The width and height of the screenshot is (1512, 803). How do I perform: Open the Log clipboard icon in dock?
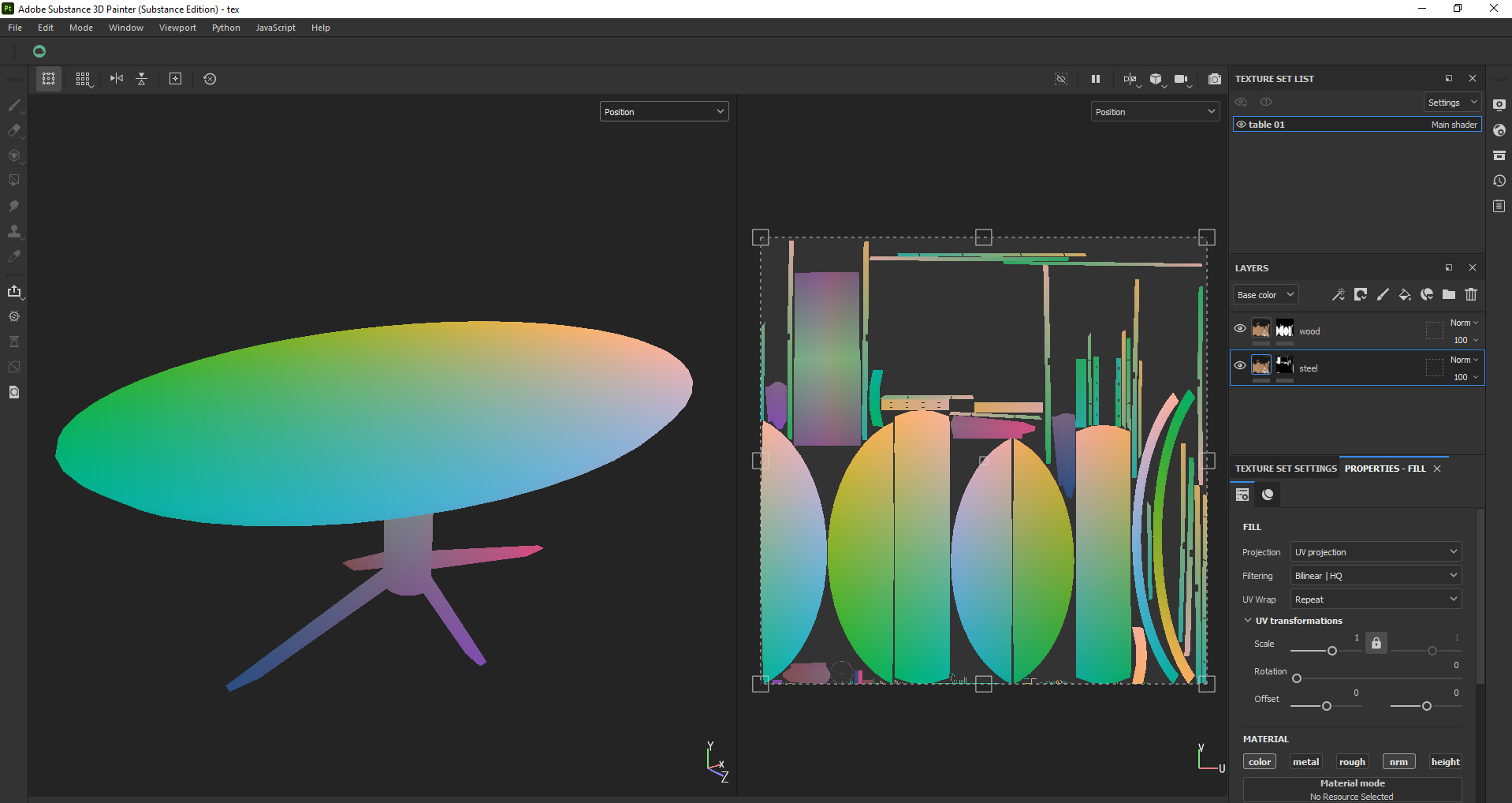coord(1499,206)
